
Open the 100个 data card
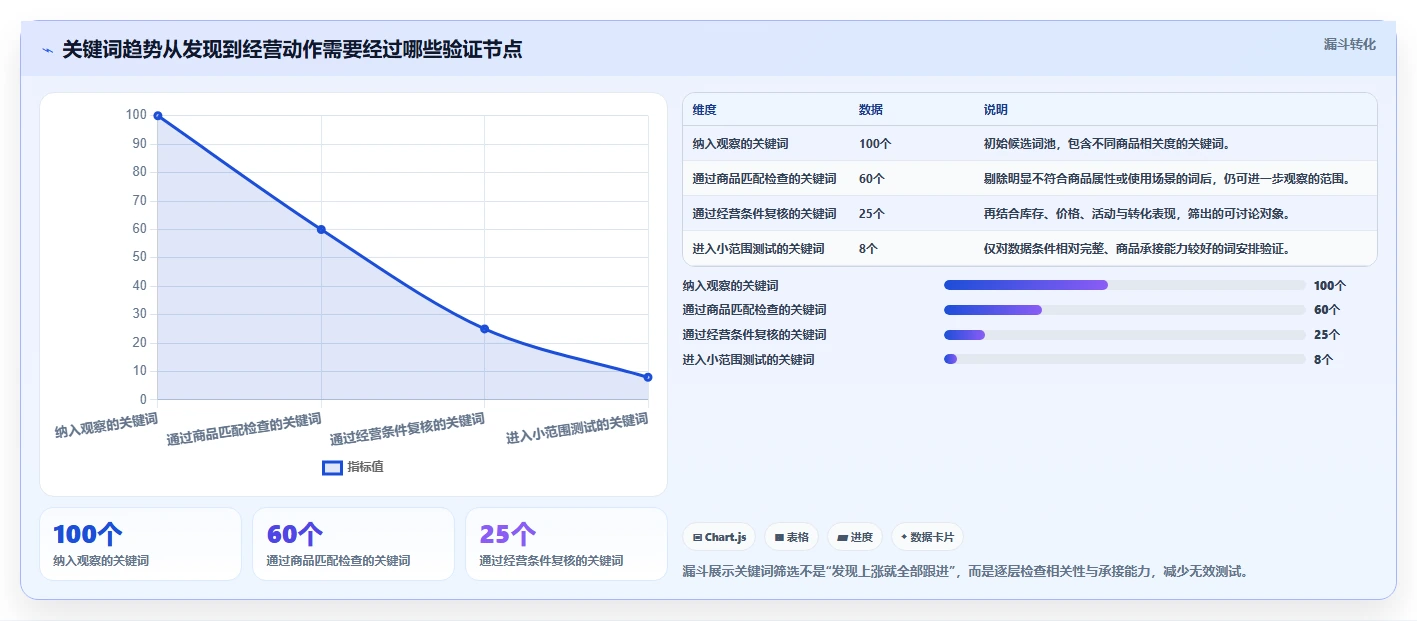click(141, 544)
